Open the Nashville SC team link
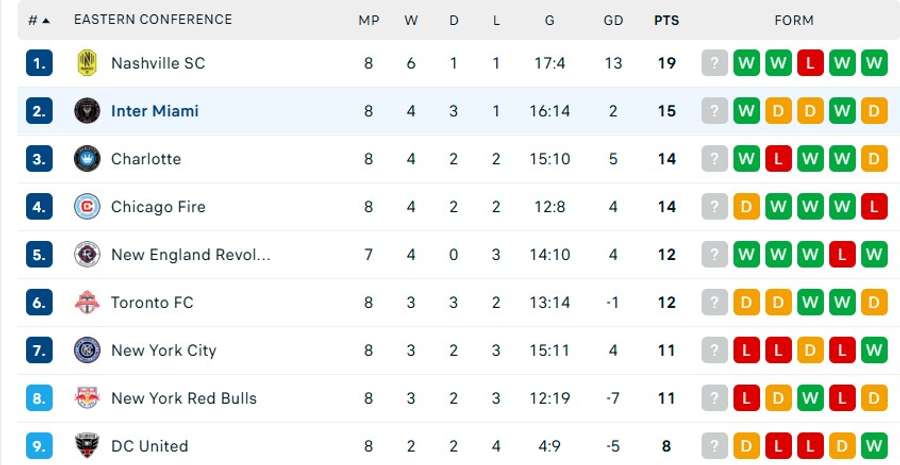 158,63
